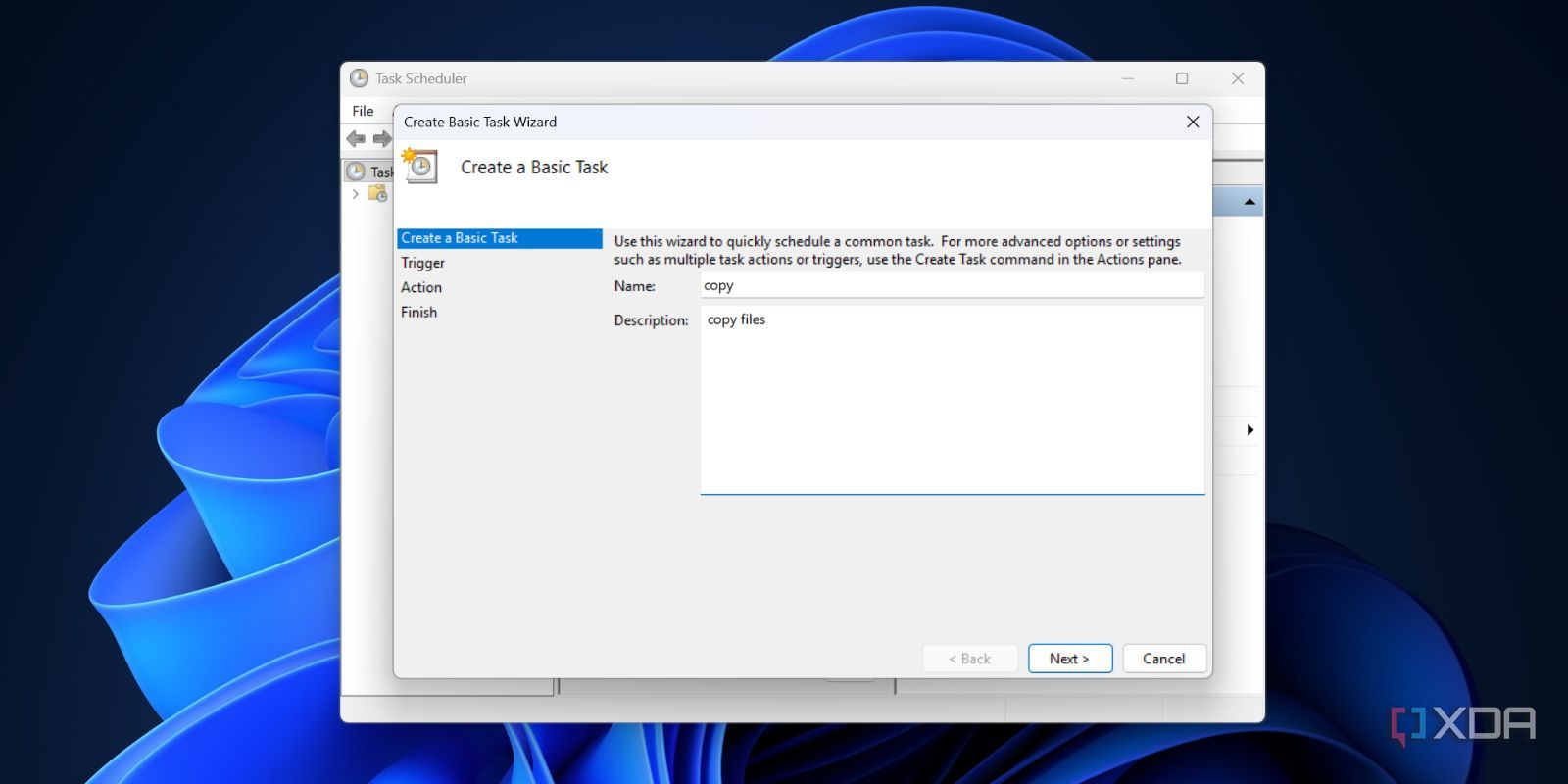Select the Task Scheduler root clock icon in tree
1568x784 pixels.
point(356,171)
